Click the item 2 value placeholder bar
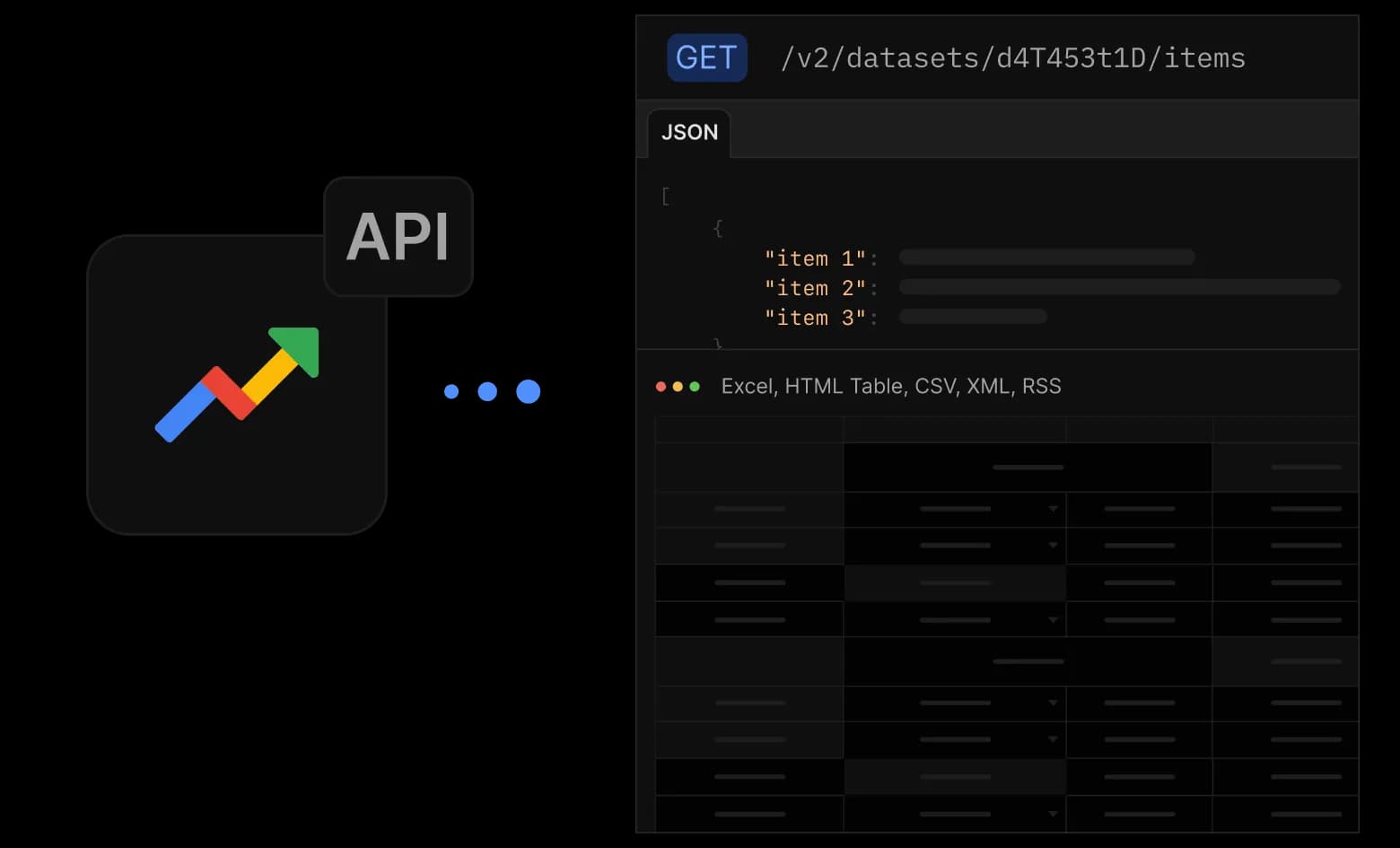Screen dimensions: 1400x848 pyautogui.click(x=1120, y=287)
